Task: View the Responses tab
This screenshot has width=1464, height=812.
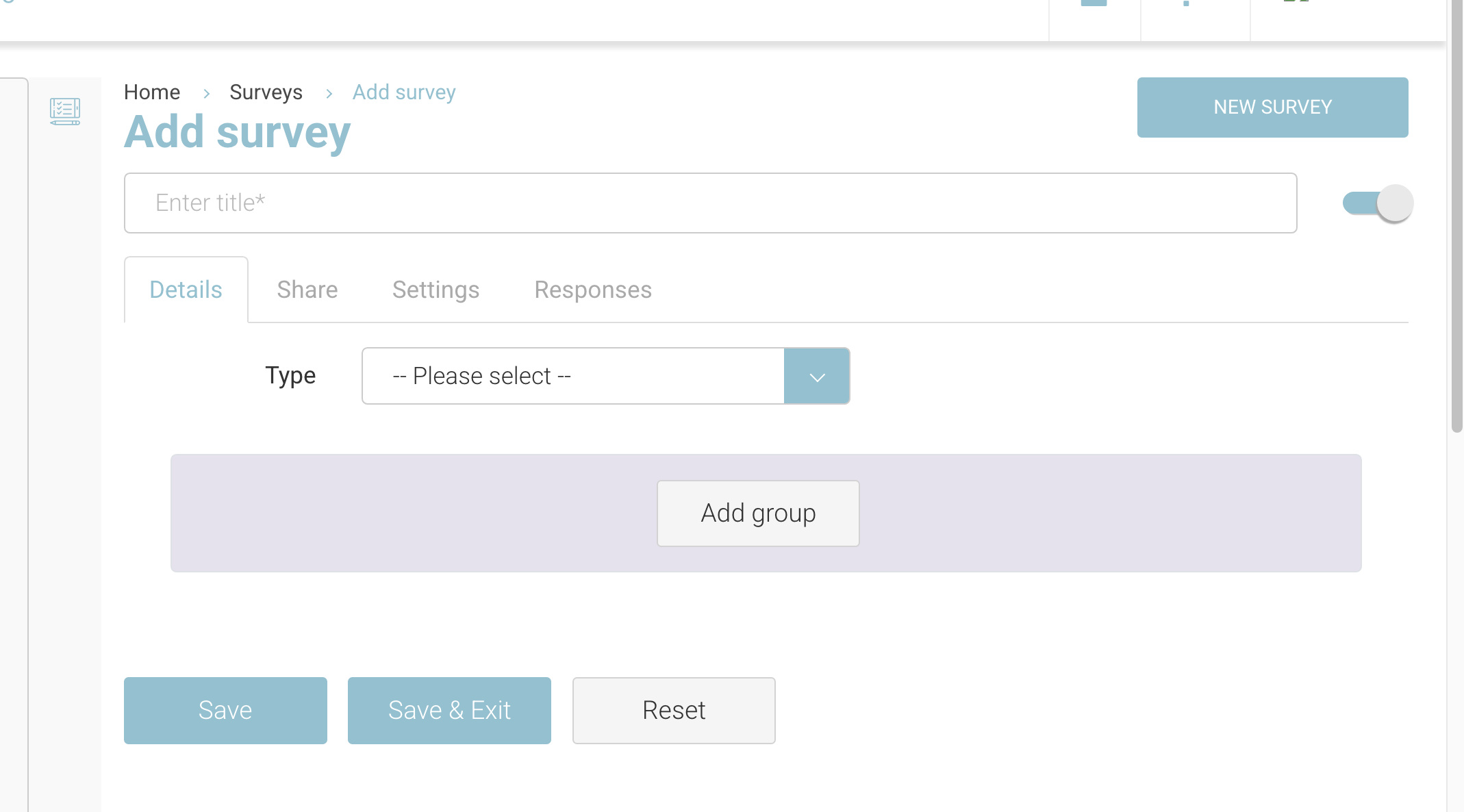Action: coord(592,290)
